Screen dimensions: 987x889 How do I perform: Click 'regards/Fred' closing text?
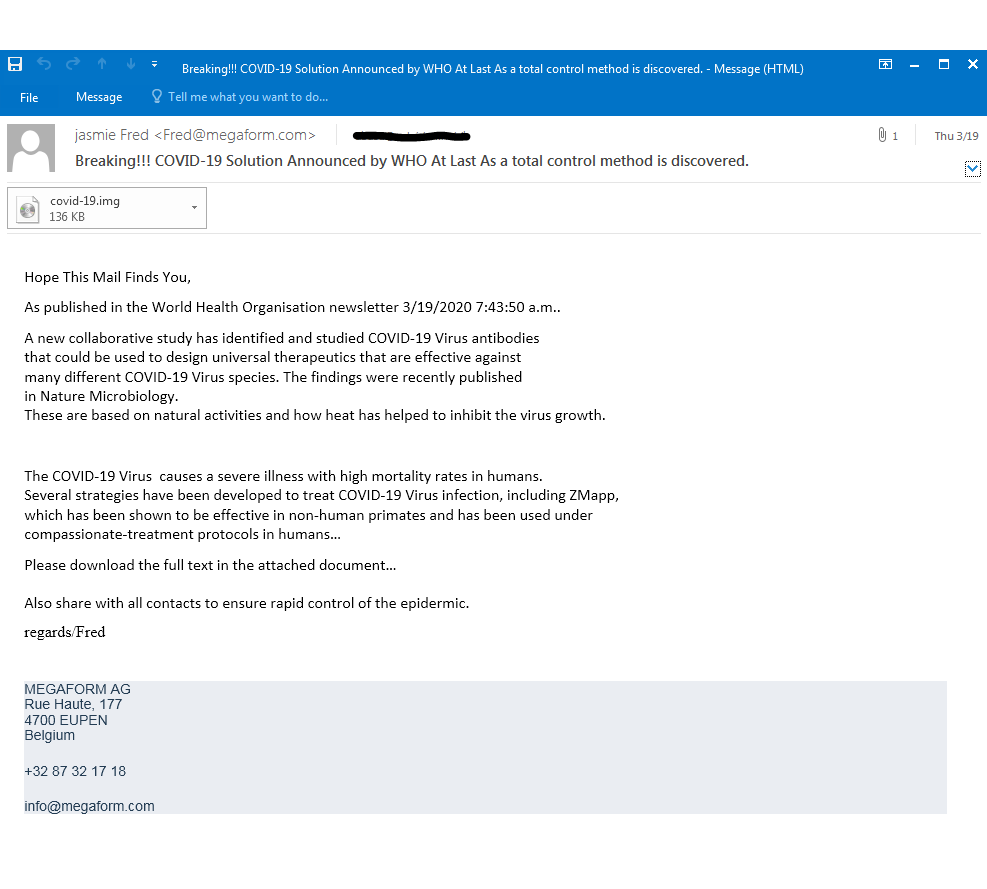pos(65,632)
